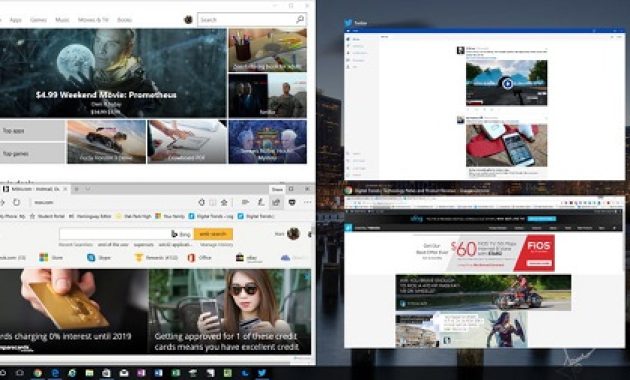Open Twitter from the taskbar

pyautogui.click(x=262, y=373)
